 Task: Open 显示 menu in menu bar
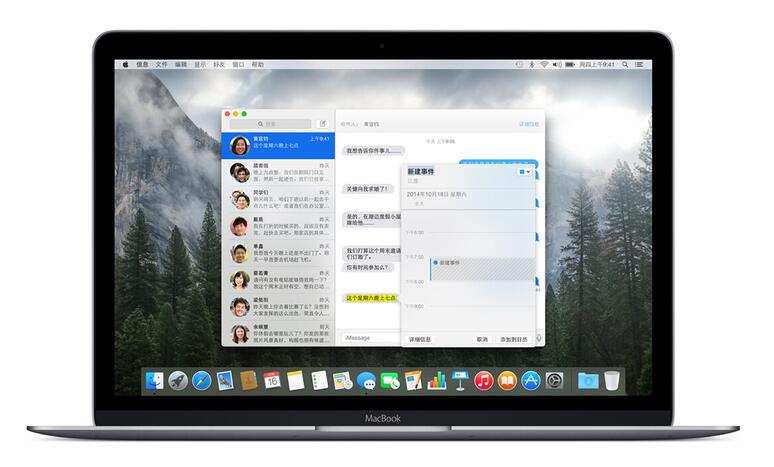pyautogui.click(x=200, y=65)
